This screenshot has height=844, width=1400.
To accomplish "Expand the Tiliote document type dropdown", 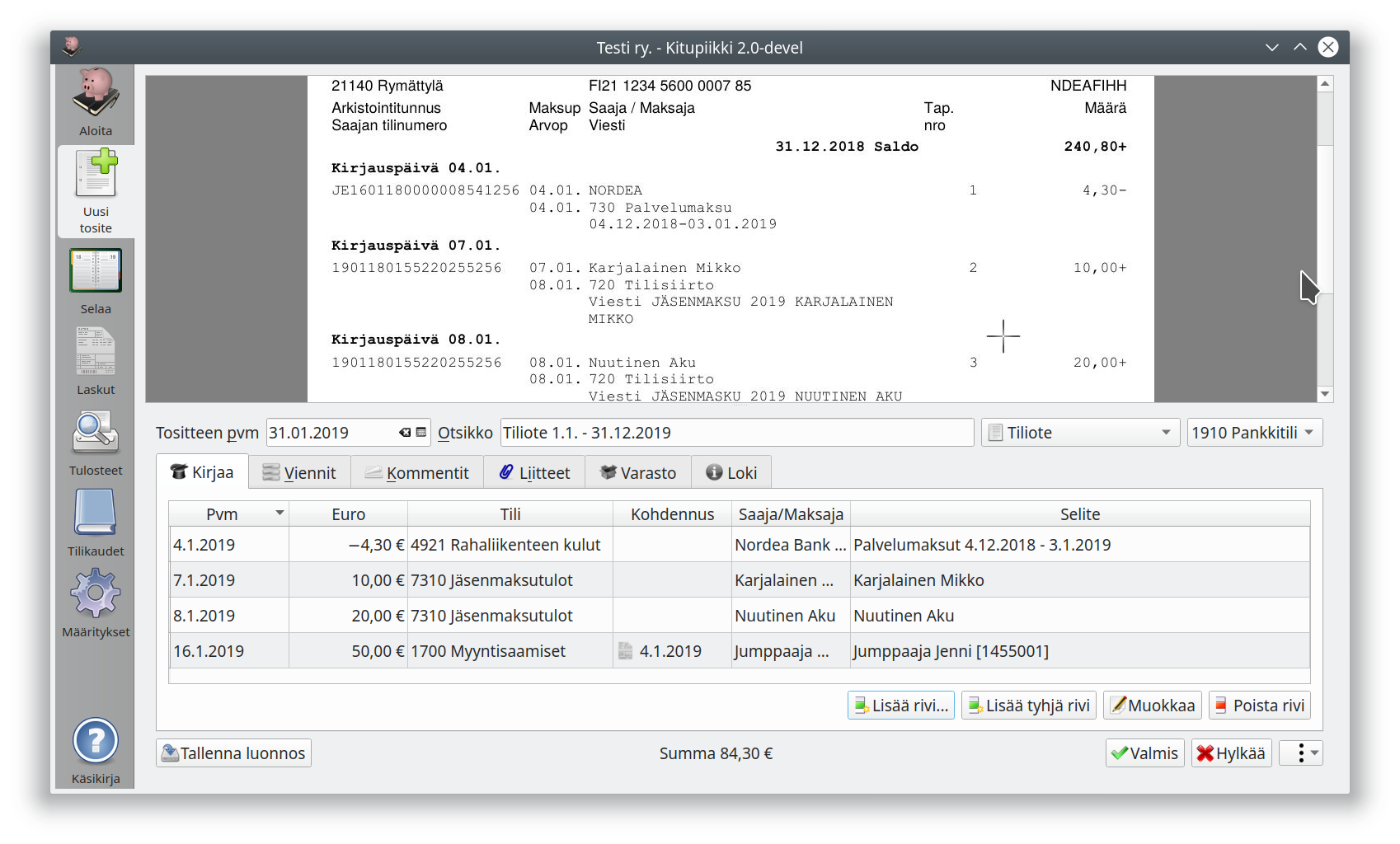I will (x=1079, y=433).
